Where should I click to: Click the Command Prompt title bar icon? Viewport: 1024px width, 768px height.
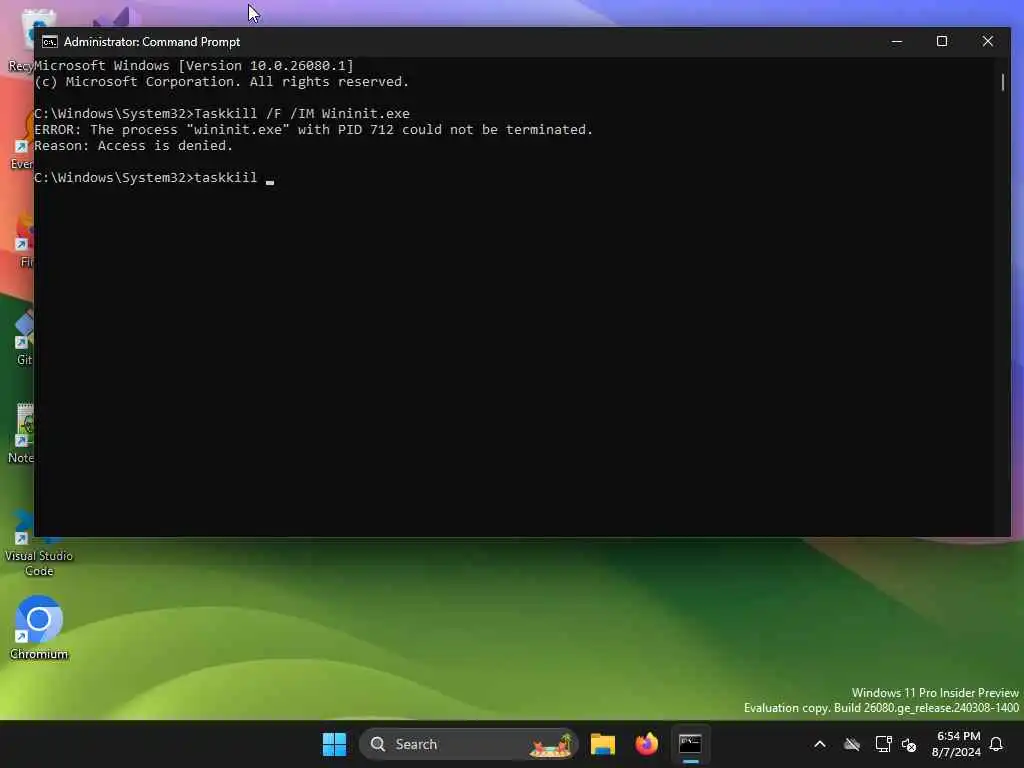50,42
